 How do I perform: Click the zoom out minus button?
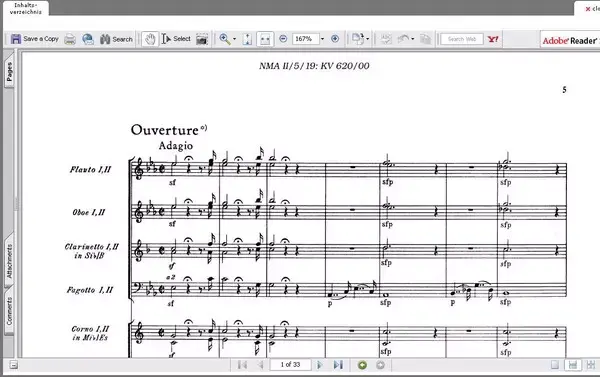click(x=283, y=39)
